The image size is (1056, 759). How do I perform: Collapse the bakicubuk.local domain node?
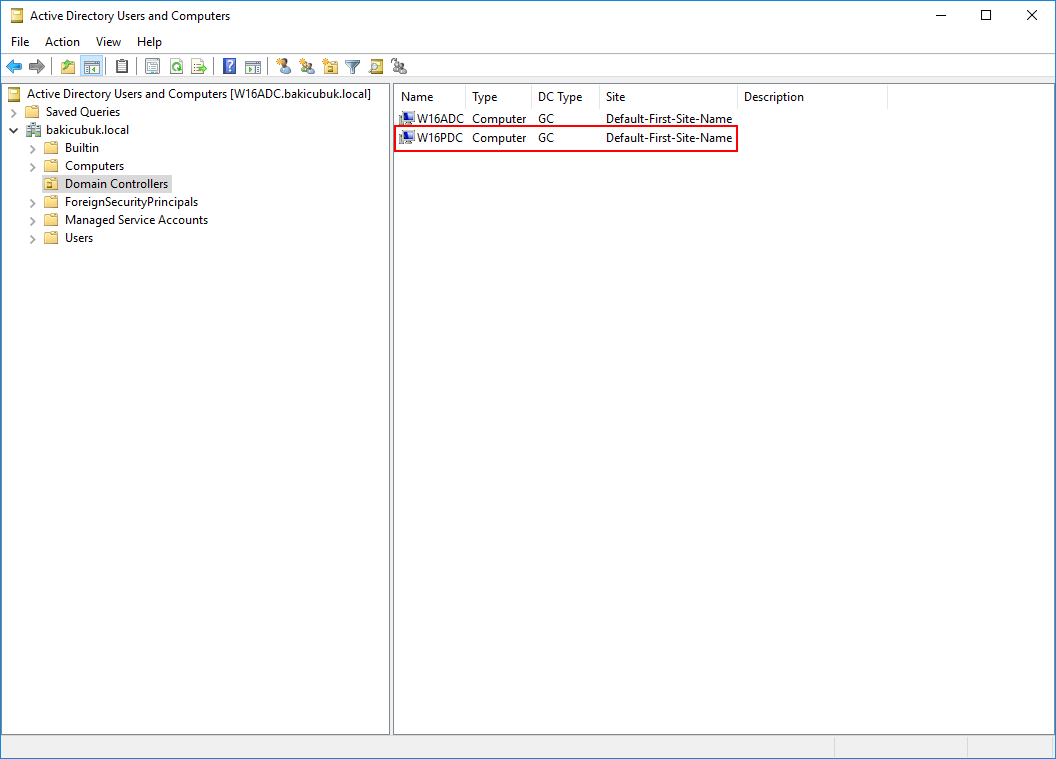pos(13,131)
